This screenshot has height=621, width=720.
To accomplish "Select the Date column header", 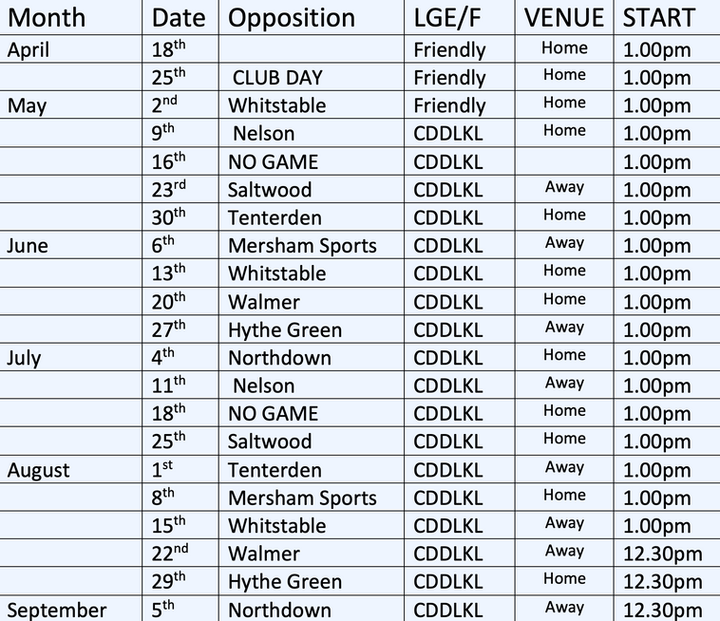I will [x=178, y=18].
